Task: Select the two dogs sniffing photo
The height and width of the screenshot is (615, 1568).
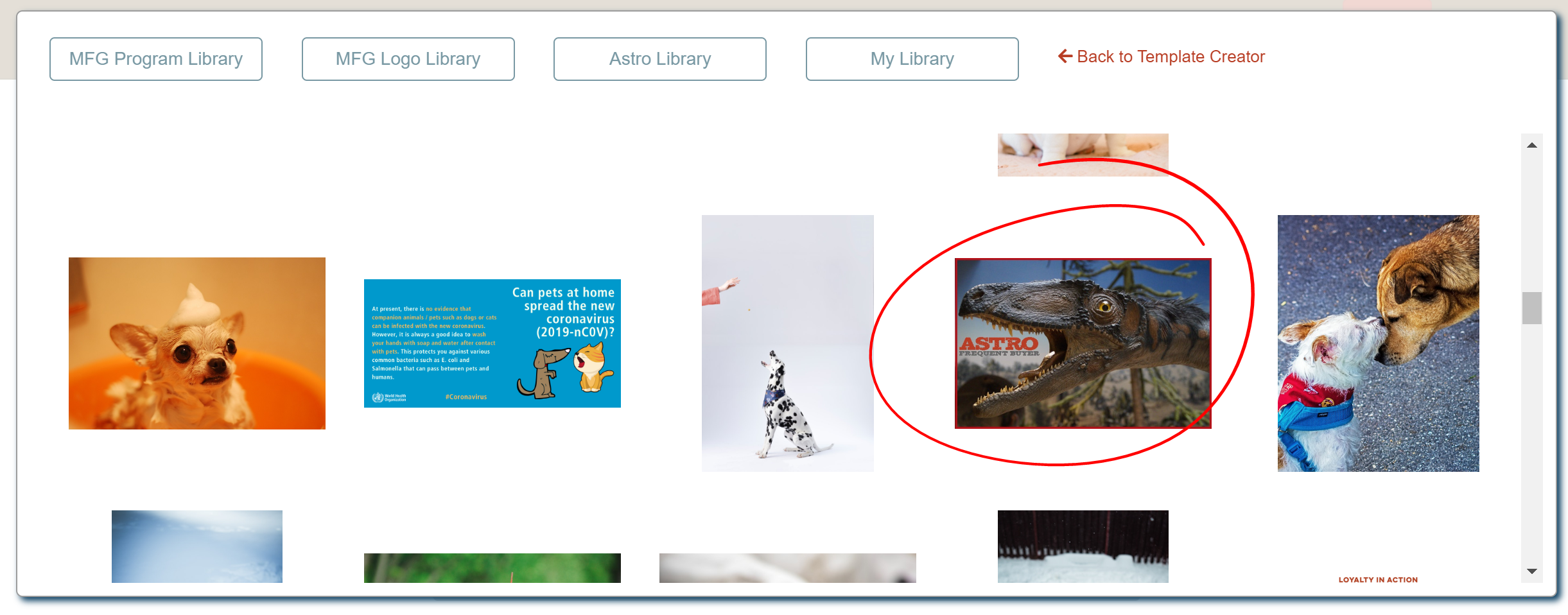Action: (1379, 343)
